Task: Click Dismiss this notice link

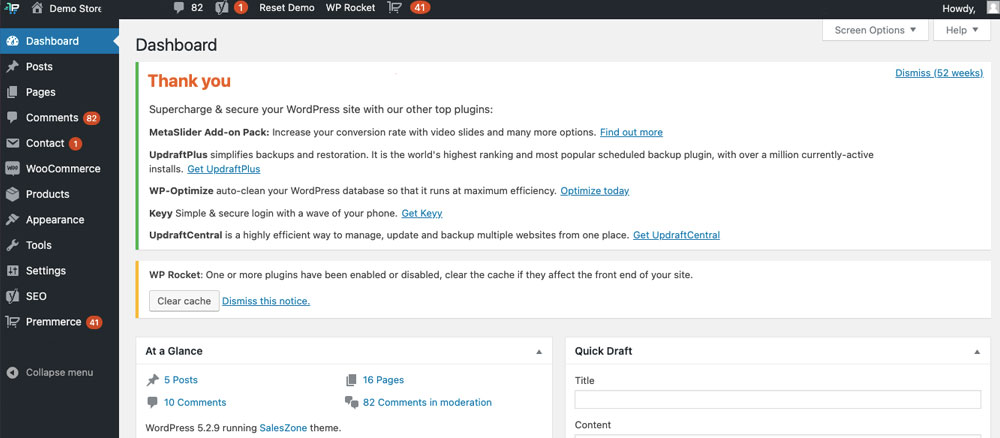Action: pos(266,301)
